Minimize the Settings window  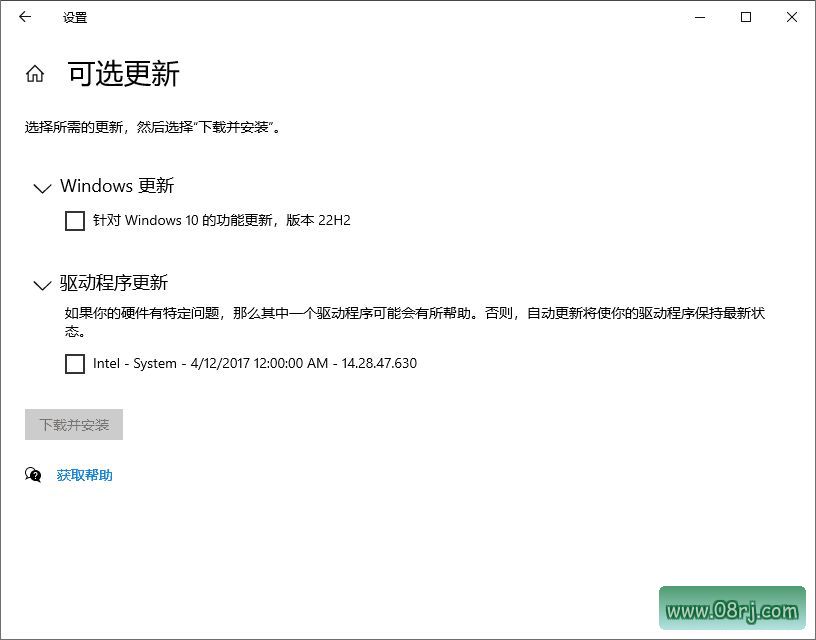(x=699, y=17)
